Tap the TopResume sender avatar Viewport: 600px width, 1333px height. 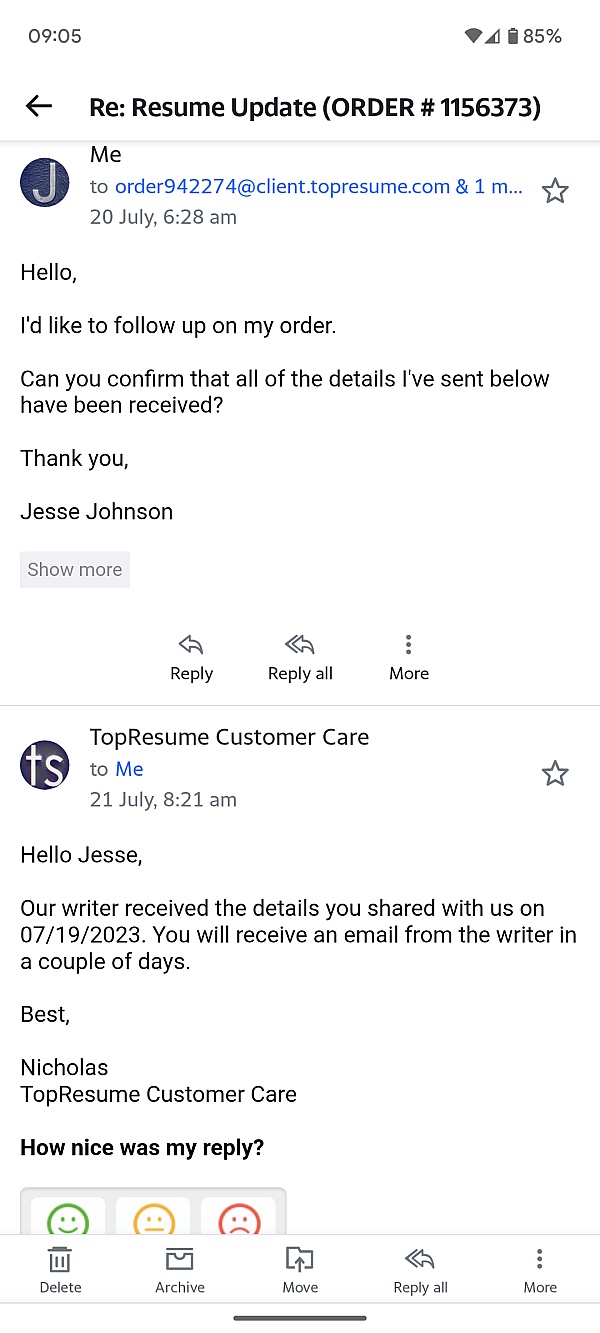(x=45, y=765)
